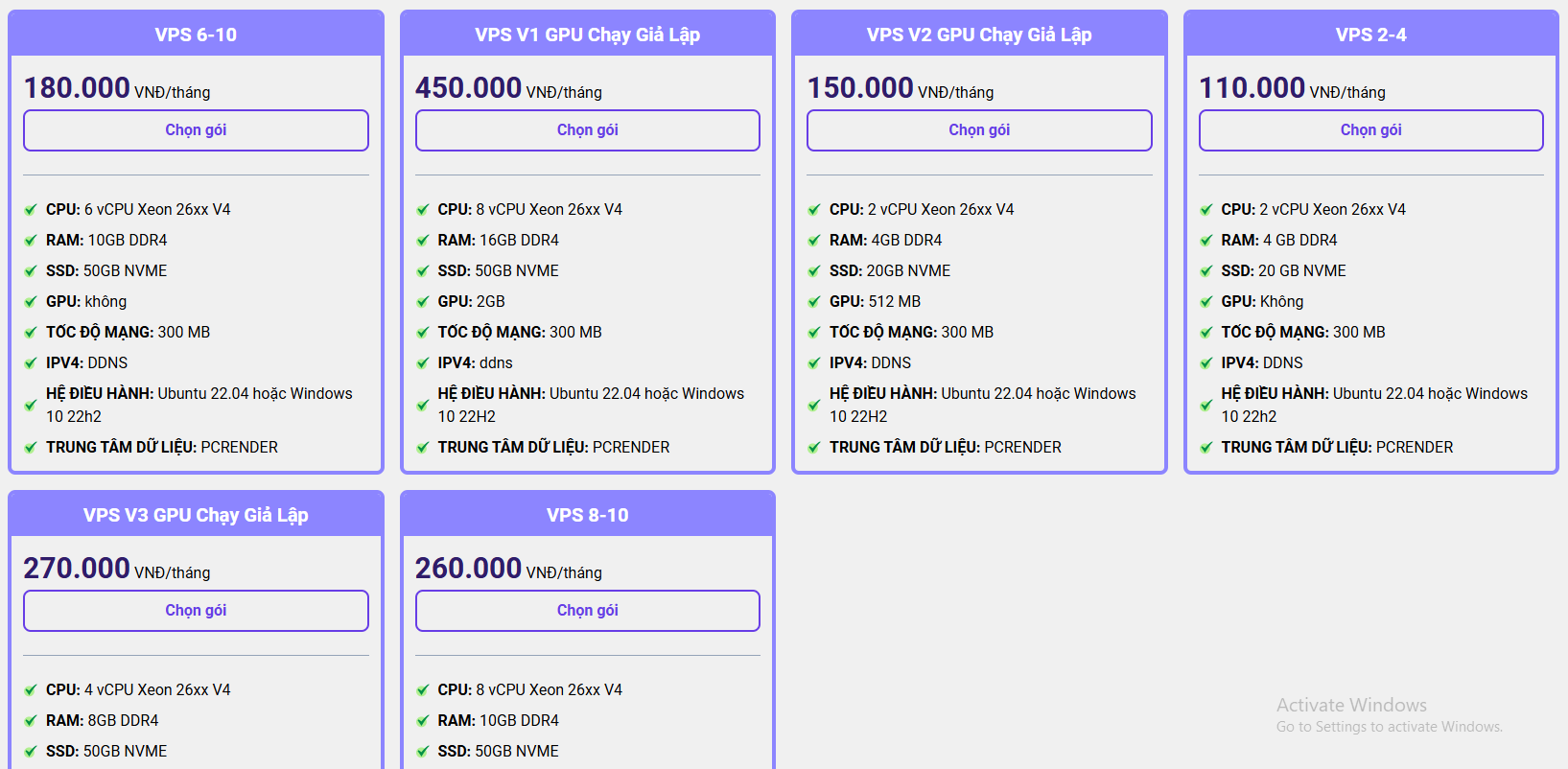Click the VPS V3 GPU Chạy Giả Lập heading
Screen dimensions: 1568x769
pyautogui.click(x=196, y=515)
